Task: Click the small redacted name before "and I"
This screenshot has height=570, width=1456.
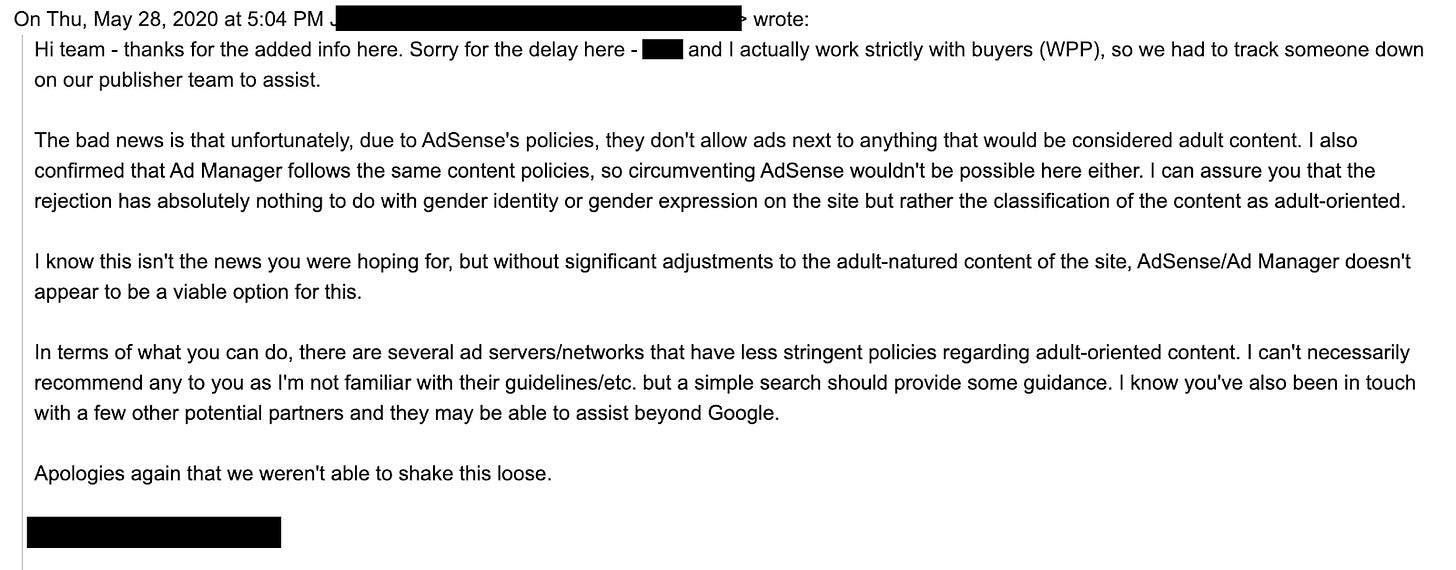Action: [662, 49]
